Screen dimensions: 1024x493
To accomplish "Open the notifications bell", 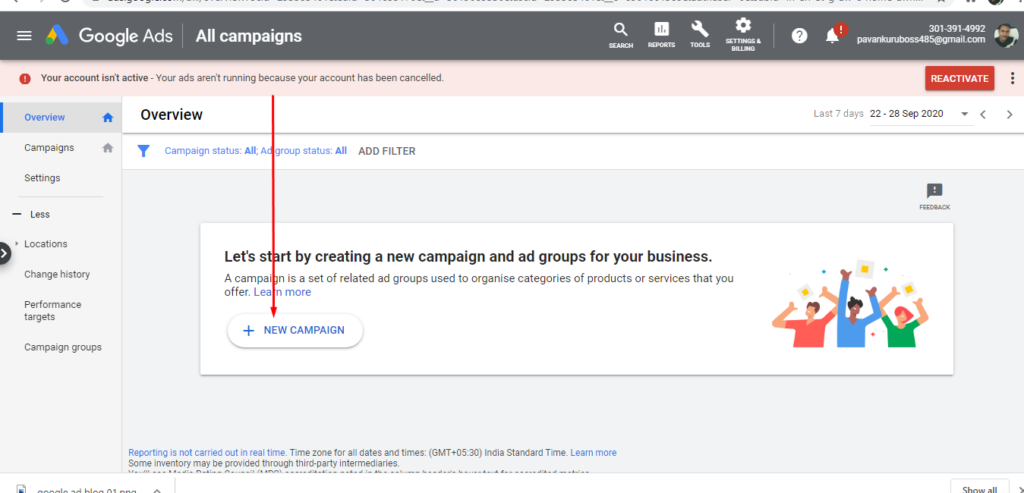I will (833, 37).
